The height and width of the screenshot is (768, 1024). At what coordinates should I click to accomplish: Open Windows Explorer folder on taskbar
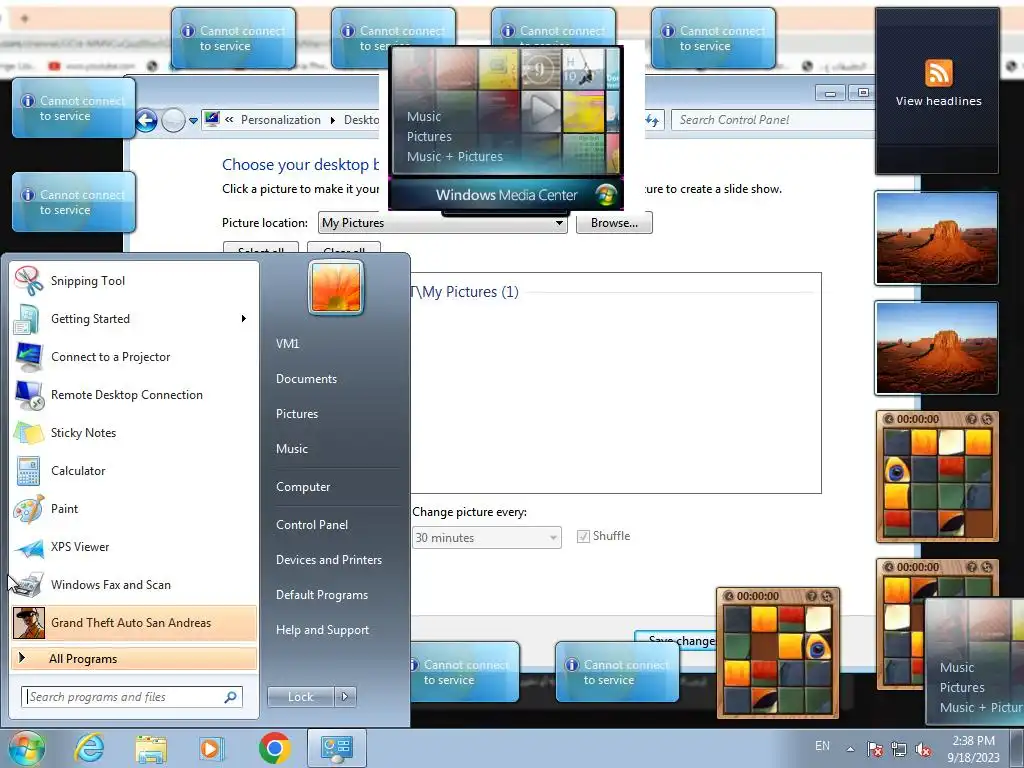[x=151, y=748]
